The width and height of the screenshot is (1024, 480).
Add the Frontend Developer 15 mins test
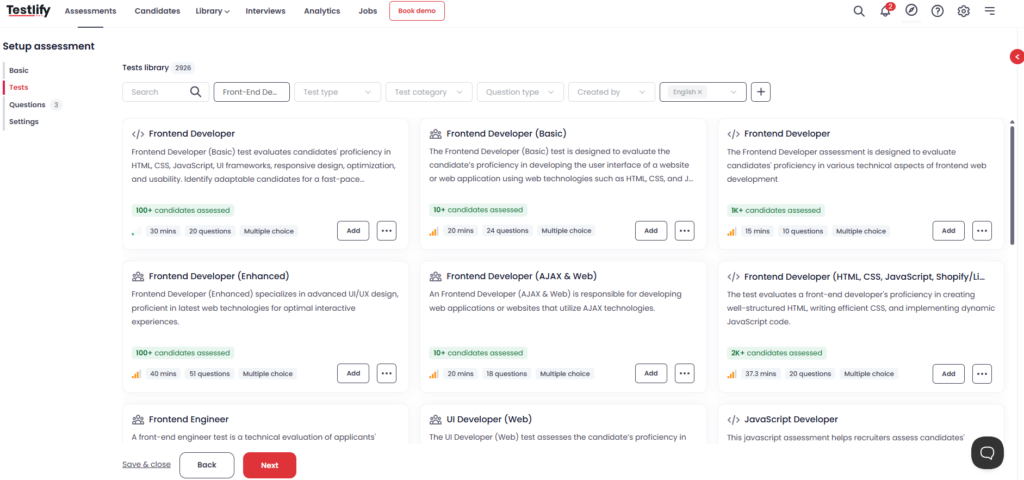pos(949,231)
